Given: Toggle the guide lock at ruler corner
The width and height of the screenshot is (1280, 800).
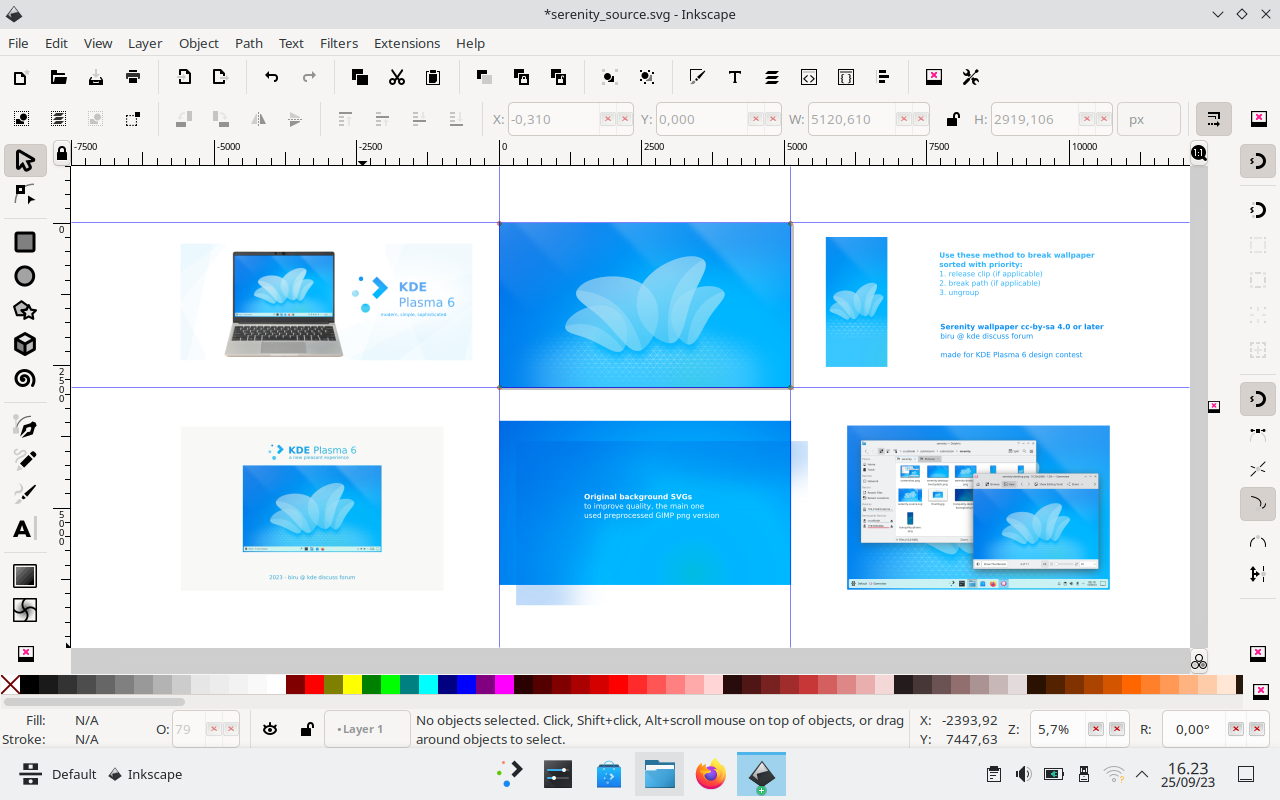Looking at the screenshot, I should pyautogui.click(x=62, y=153).
